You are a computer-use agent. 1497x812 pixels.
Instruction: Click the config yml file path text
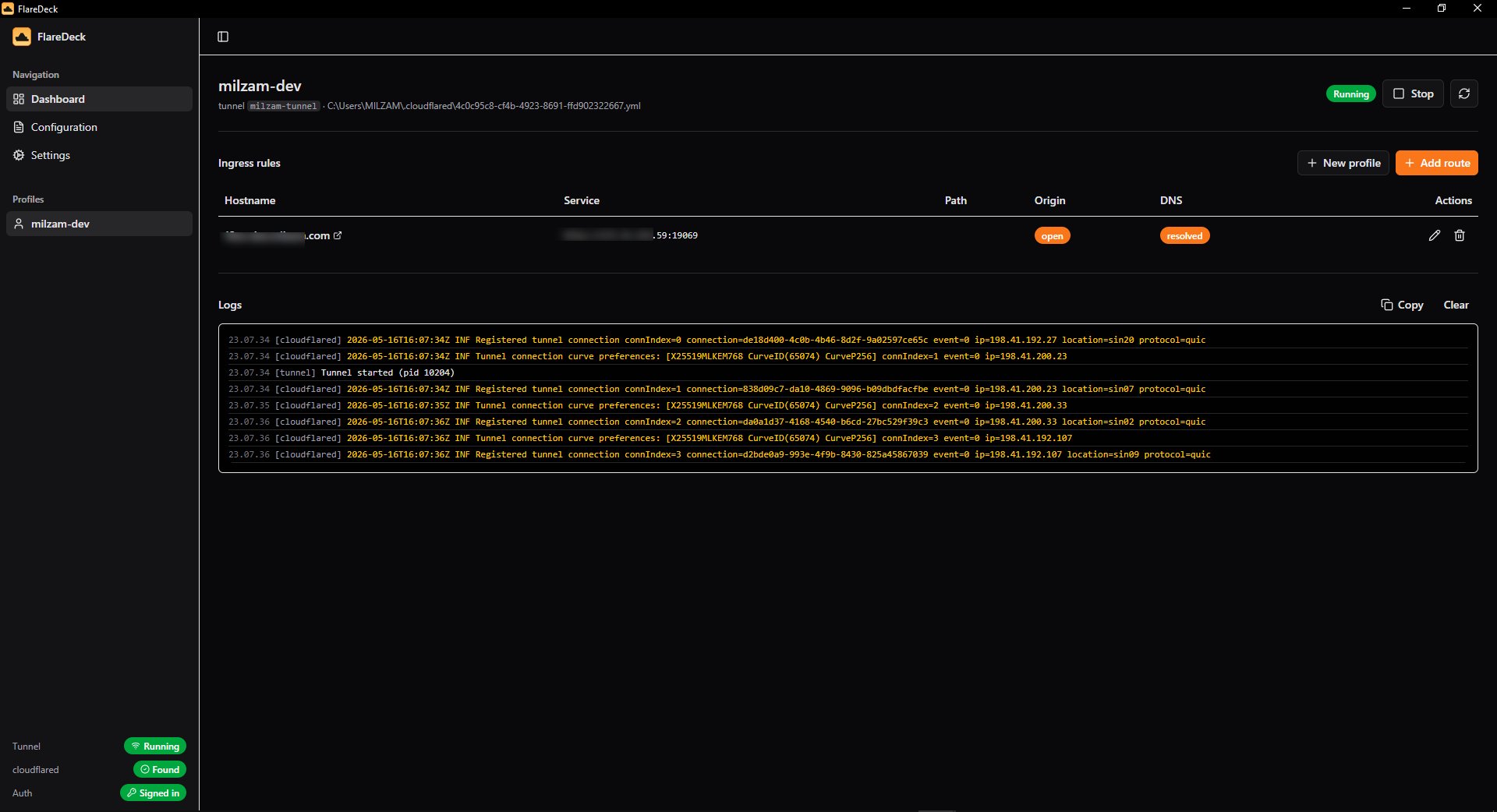(x=483, y=106)
